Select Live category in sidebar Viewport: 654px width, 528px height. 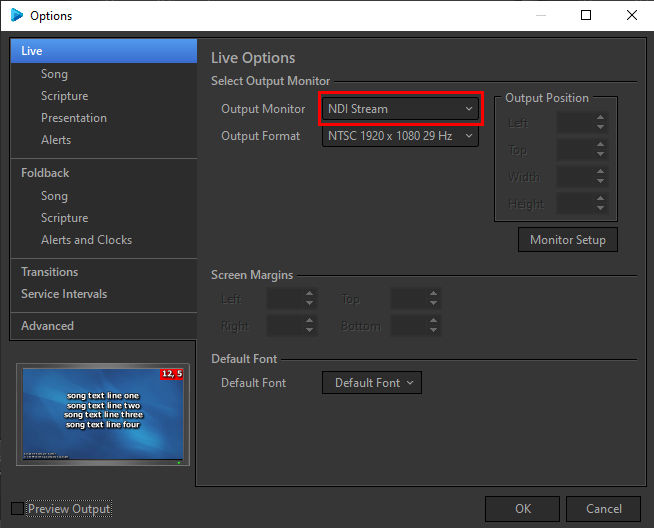(x=32, y=51)
